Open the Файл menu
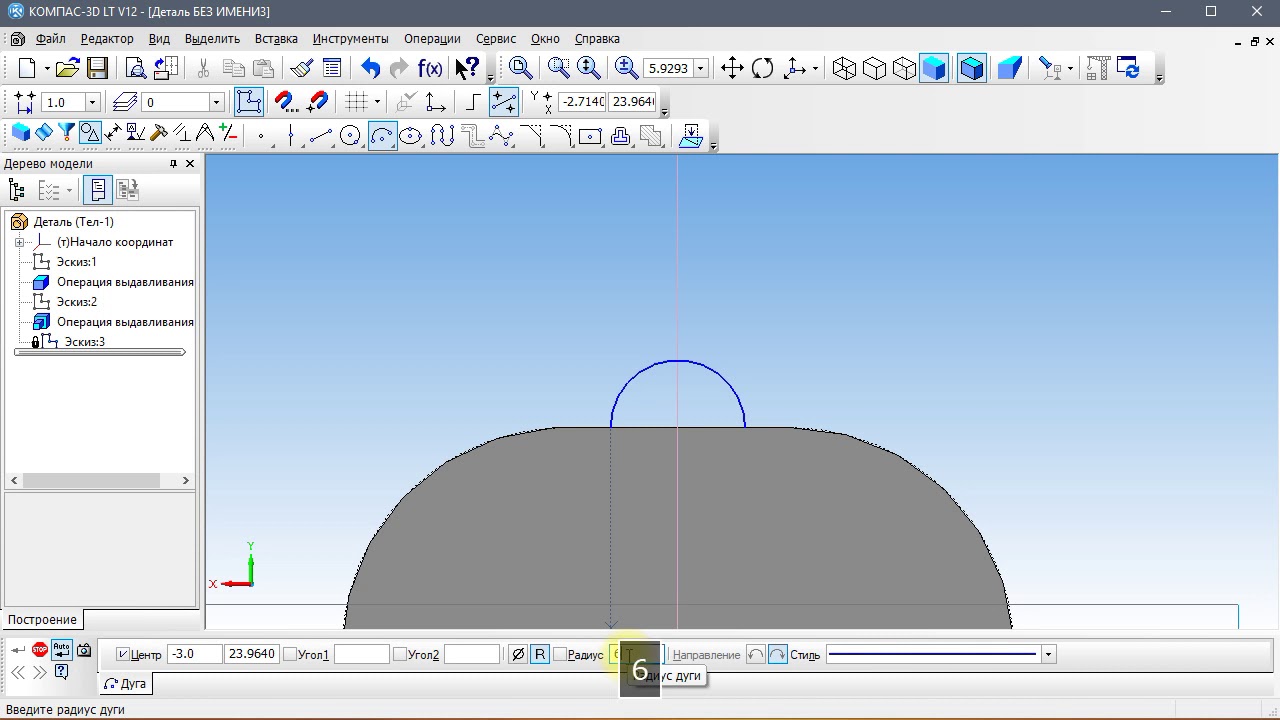Screen dimensions: 1280x720 click(50, 39)
